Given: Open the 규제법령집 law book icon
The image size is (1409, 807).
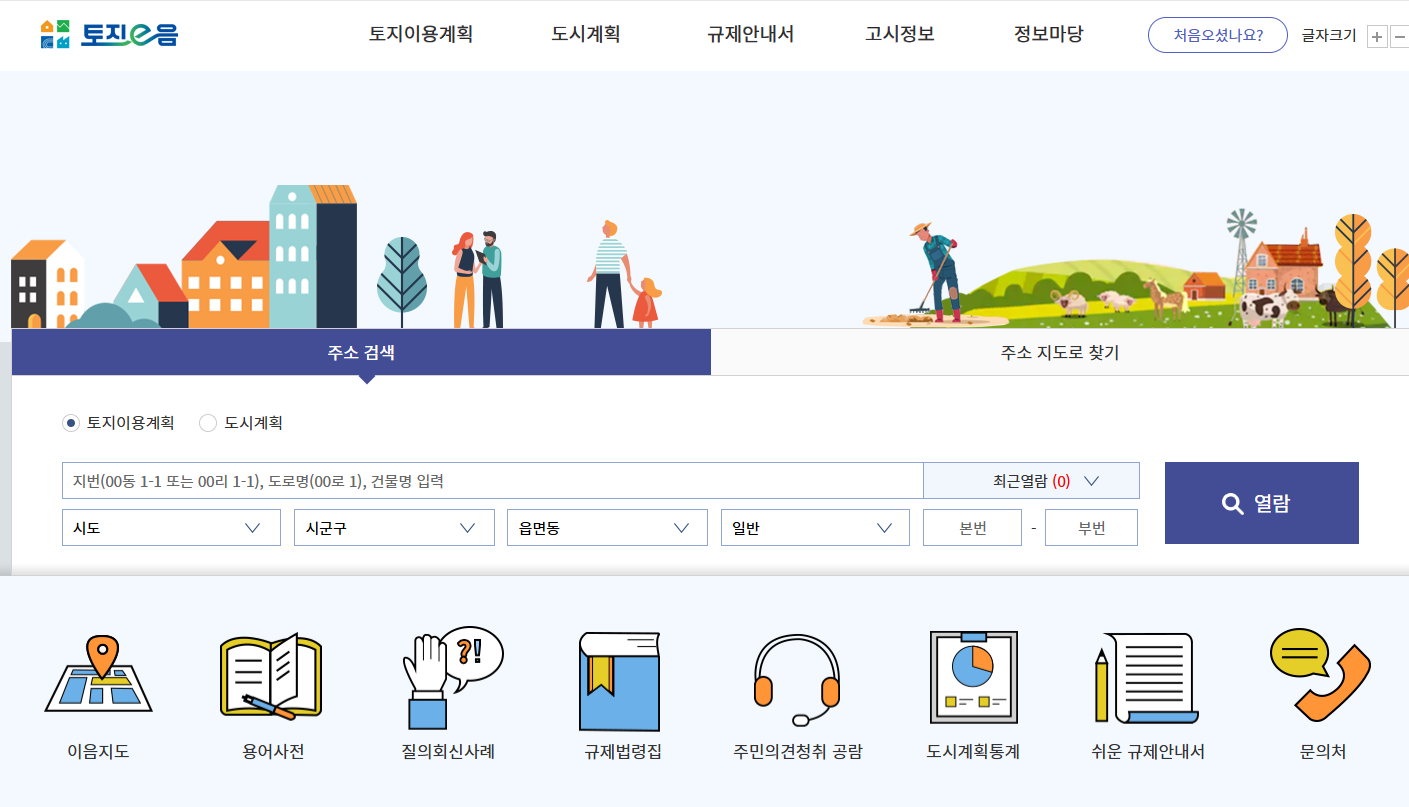Looking at the screenshot, I should point(620,677).
